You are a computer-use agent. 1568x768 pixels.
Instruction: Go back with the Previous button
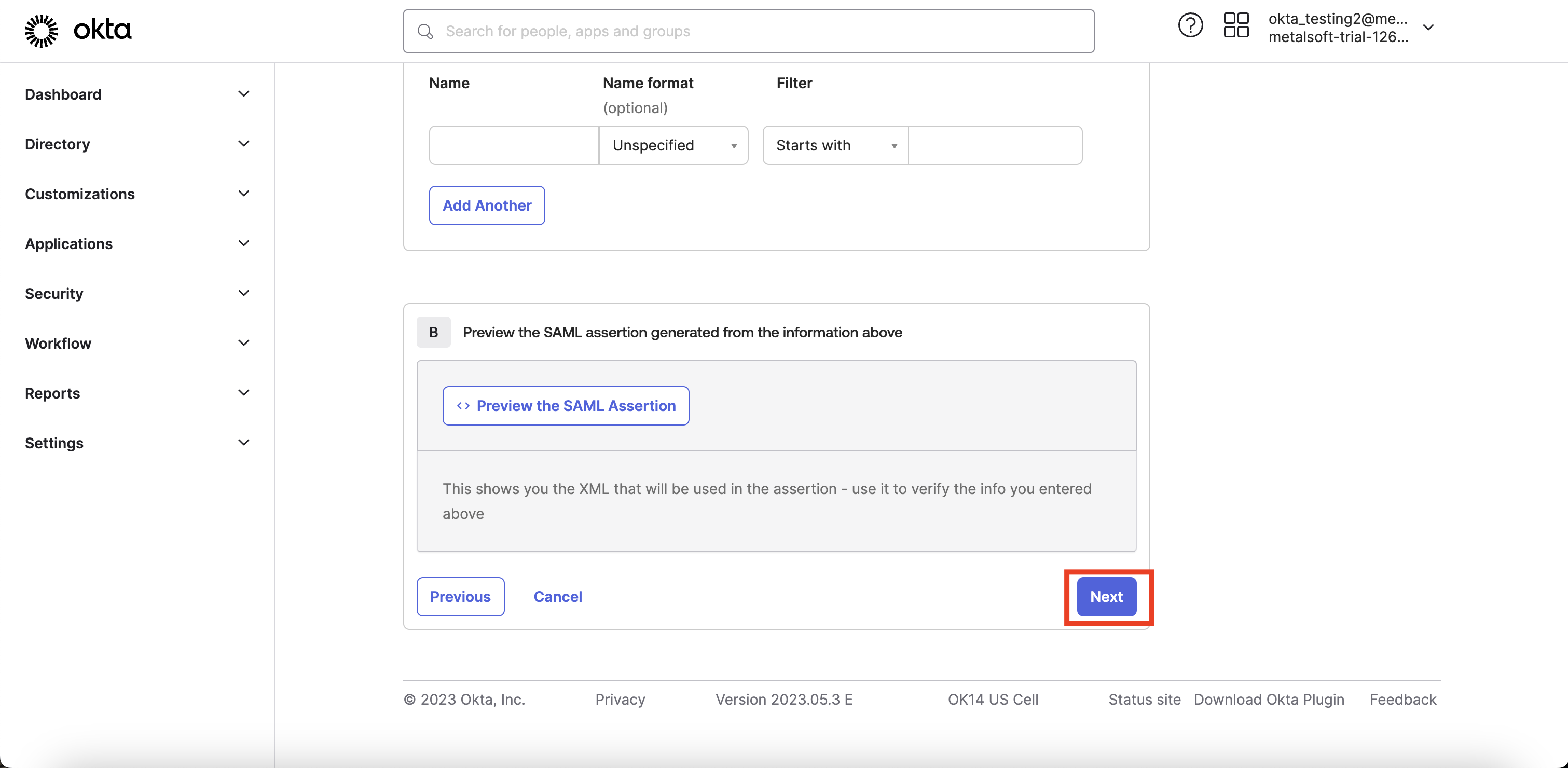tap(460, 597)
